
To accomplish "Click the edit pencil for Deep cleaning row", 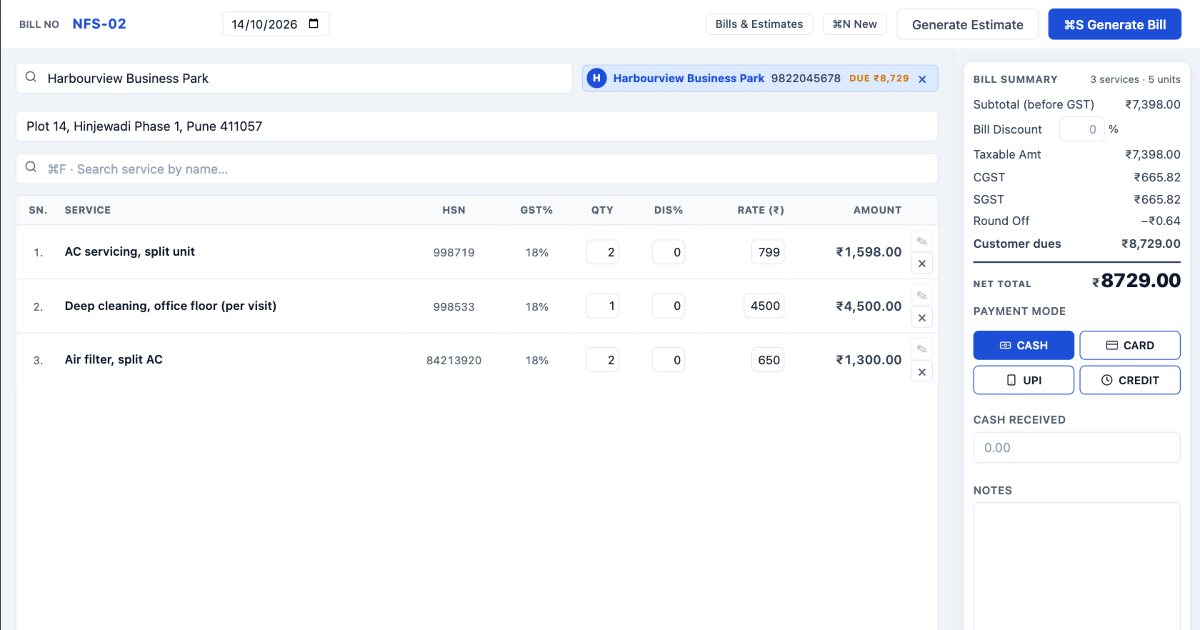I will click(922, 295).
